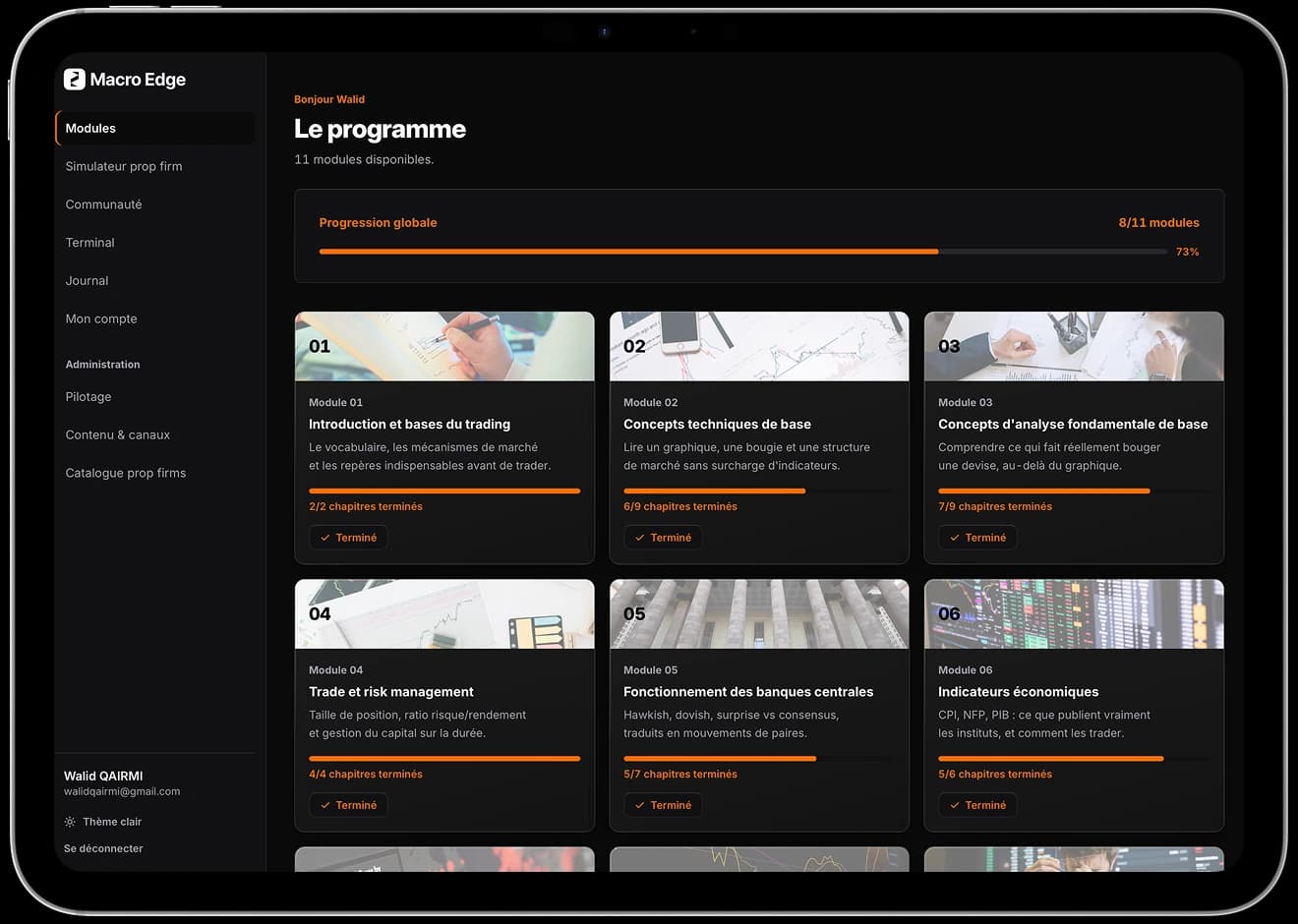Click the 'Le programme' page heading

[380, 130]
